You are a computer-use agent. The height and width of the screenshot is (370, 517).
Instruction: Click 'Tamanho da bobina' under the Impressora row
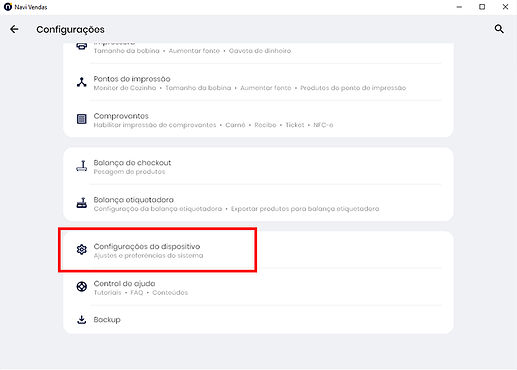tap(126, 51)
